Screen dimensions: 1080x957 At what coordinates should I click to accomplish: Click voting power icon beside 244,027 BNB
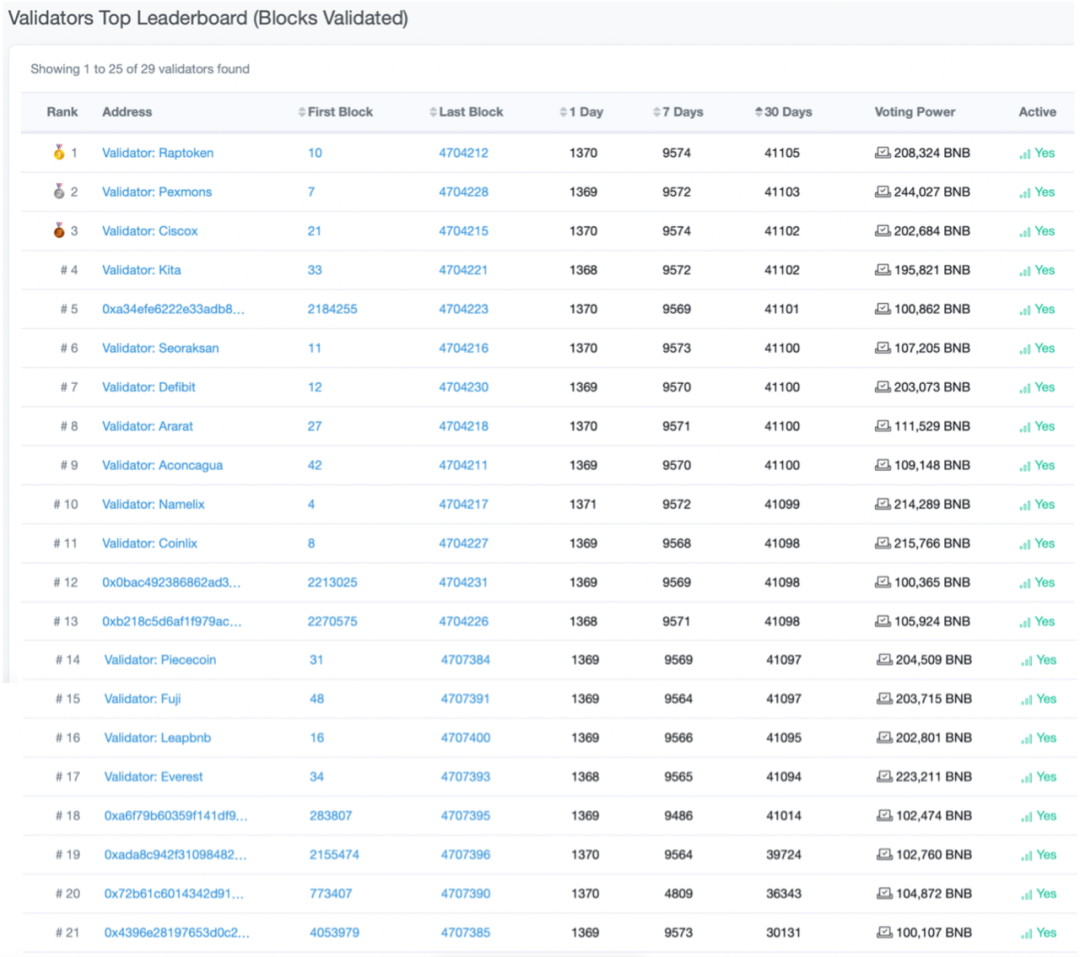pyautogui.click(x=882, y=192)
